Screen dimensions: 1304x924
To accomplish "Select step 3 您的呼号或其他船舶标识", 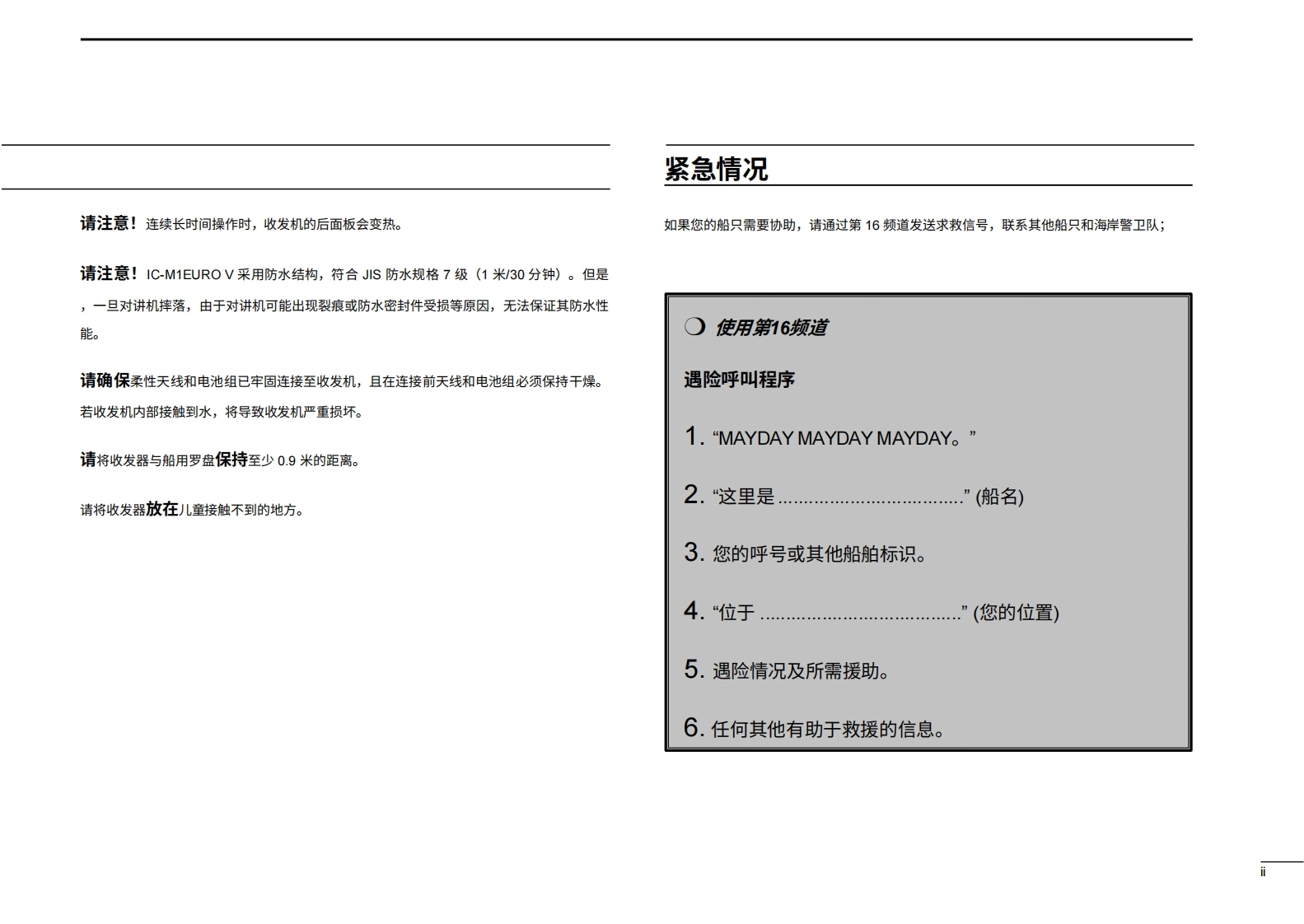I will 820,554.
